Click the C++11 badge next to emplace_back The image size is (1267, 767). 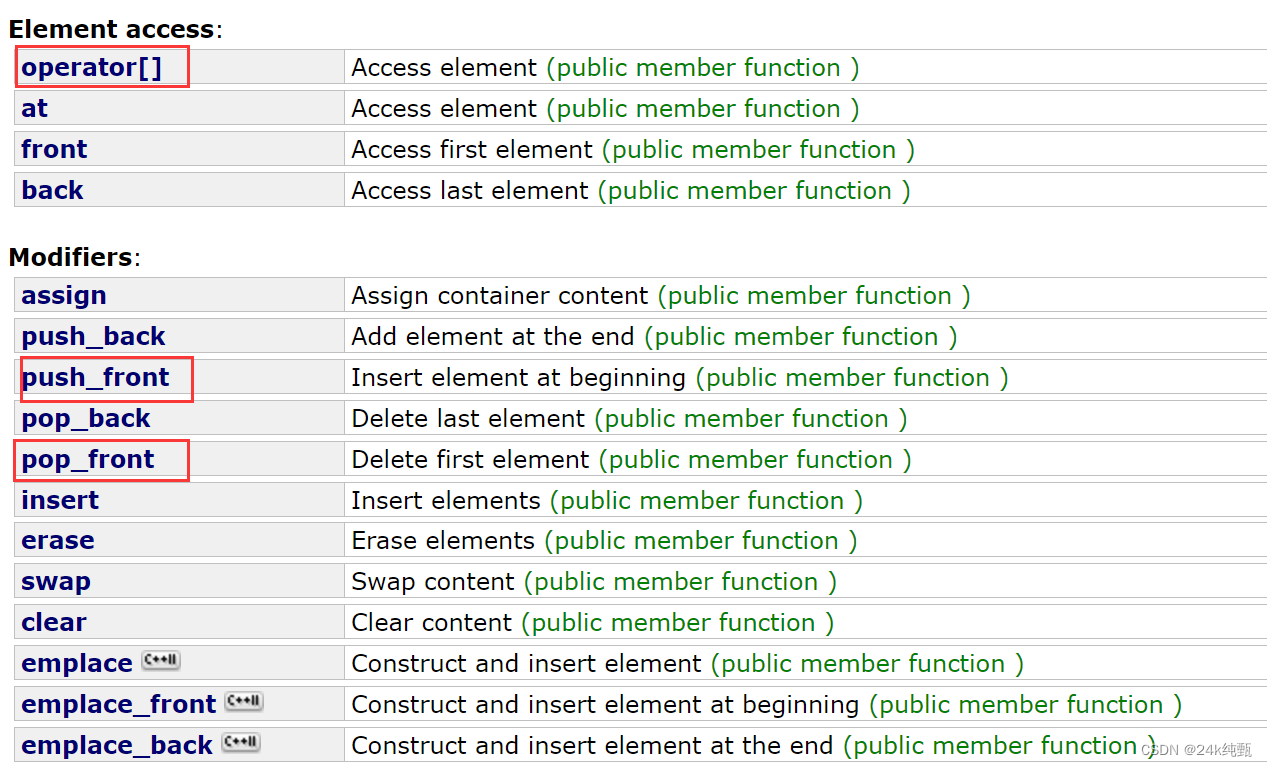click(241, 743)
